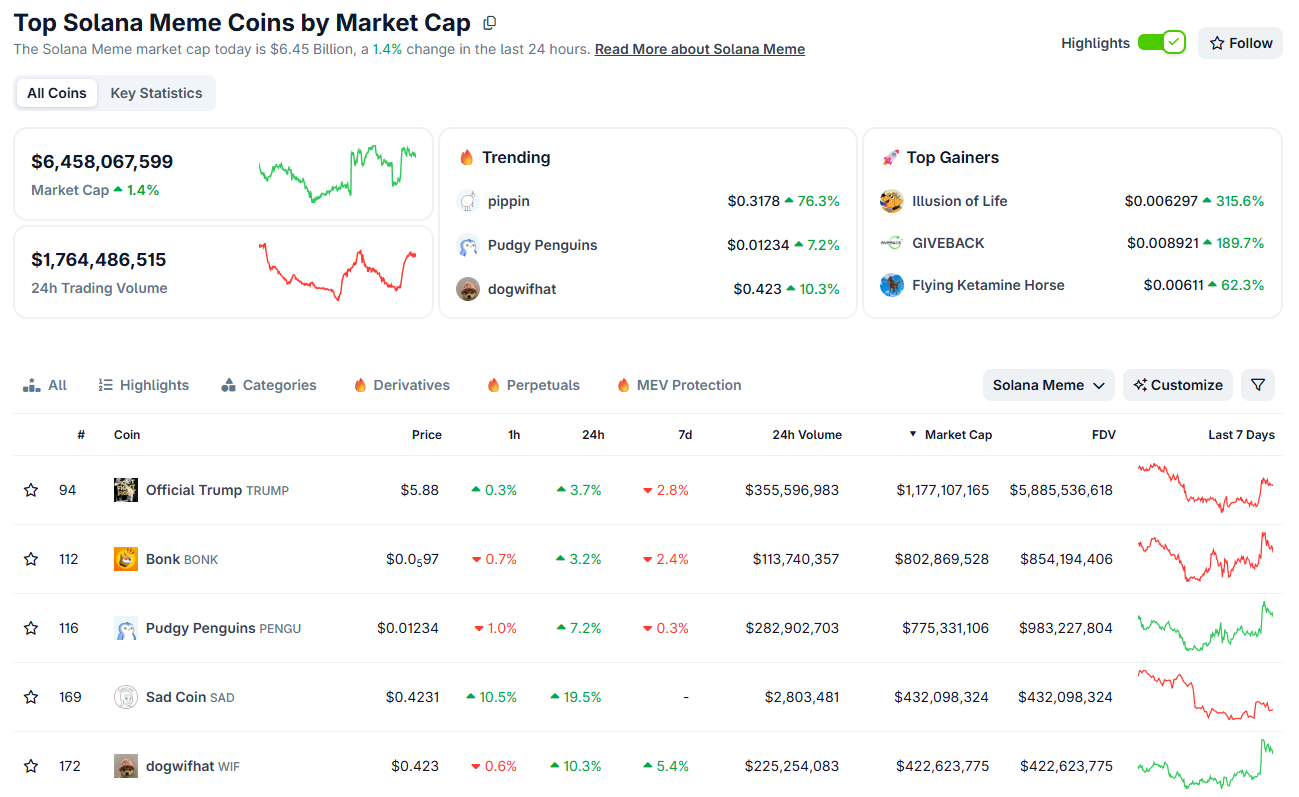Open the filter funnel icon

tap(1257, 384)
